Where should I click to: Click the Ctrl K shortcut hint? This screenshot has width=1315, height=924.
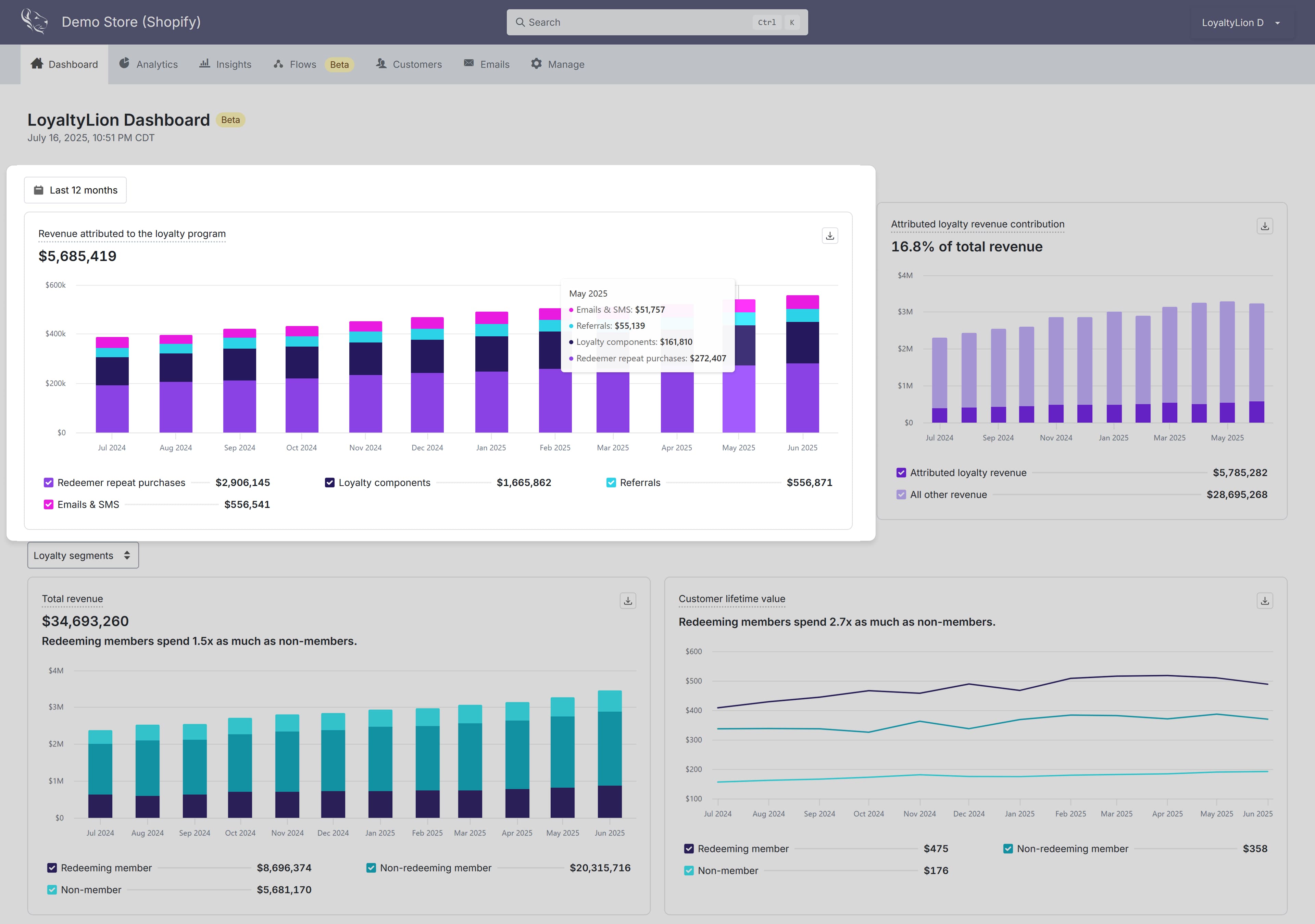[x=776, y=22]
